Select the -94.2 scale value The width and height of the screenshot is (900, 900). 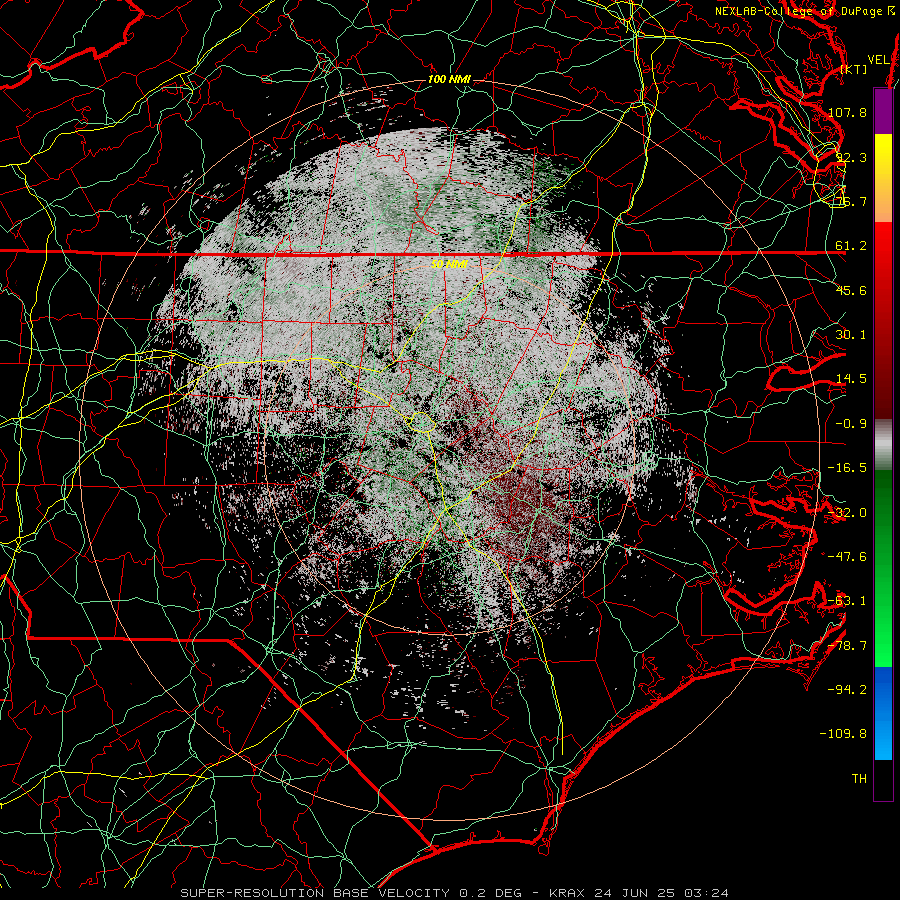(847, 690)
